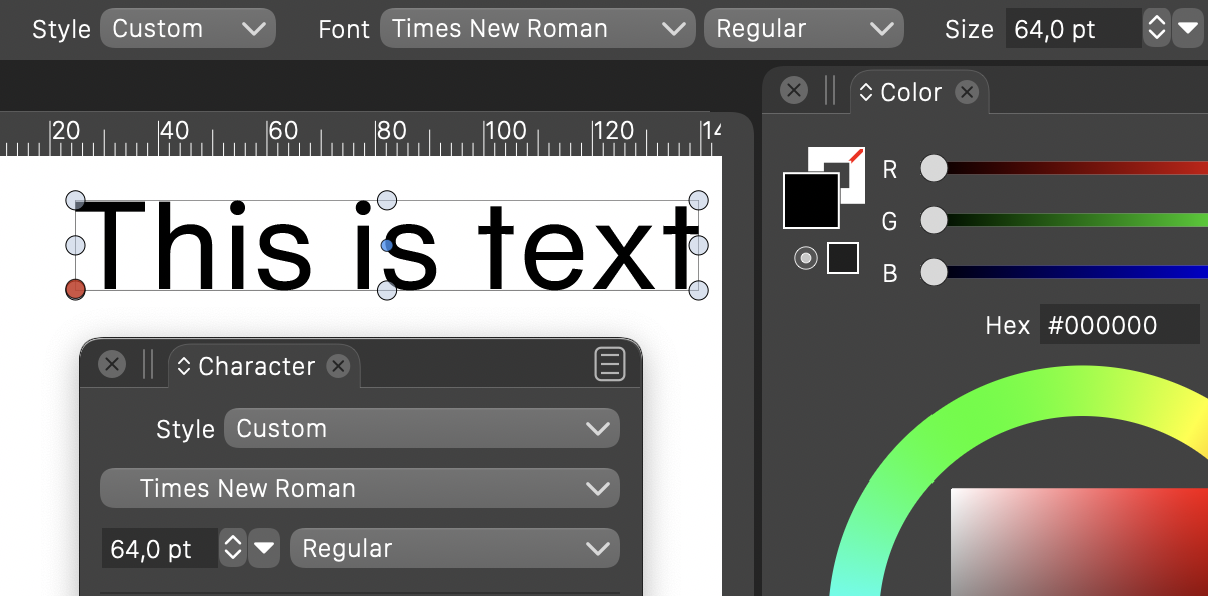Click the X on the Color tab
The width and height of the screenshot is (1208, 596).
pos(966,92)
